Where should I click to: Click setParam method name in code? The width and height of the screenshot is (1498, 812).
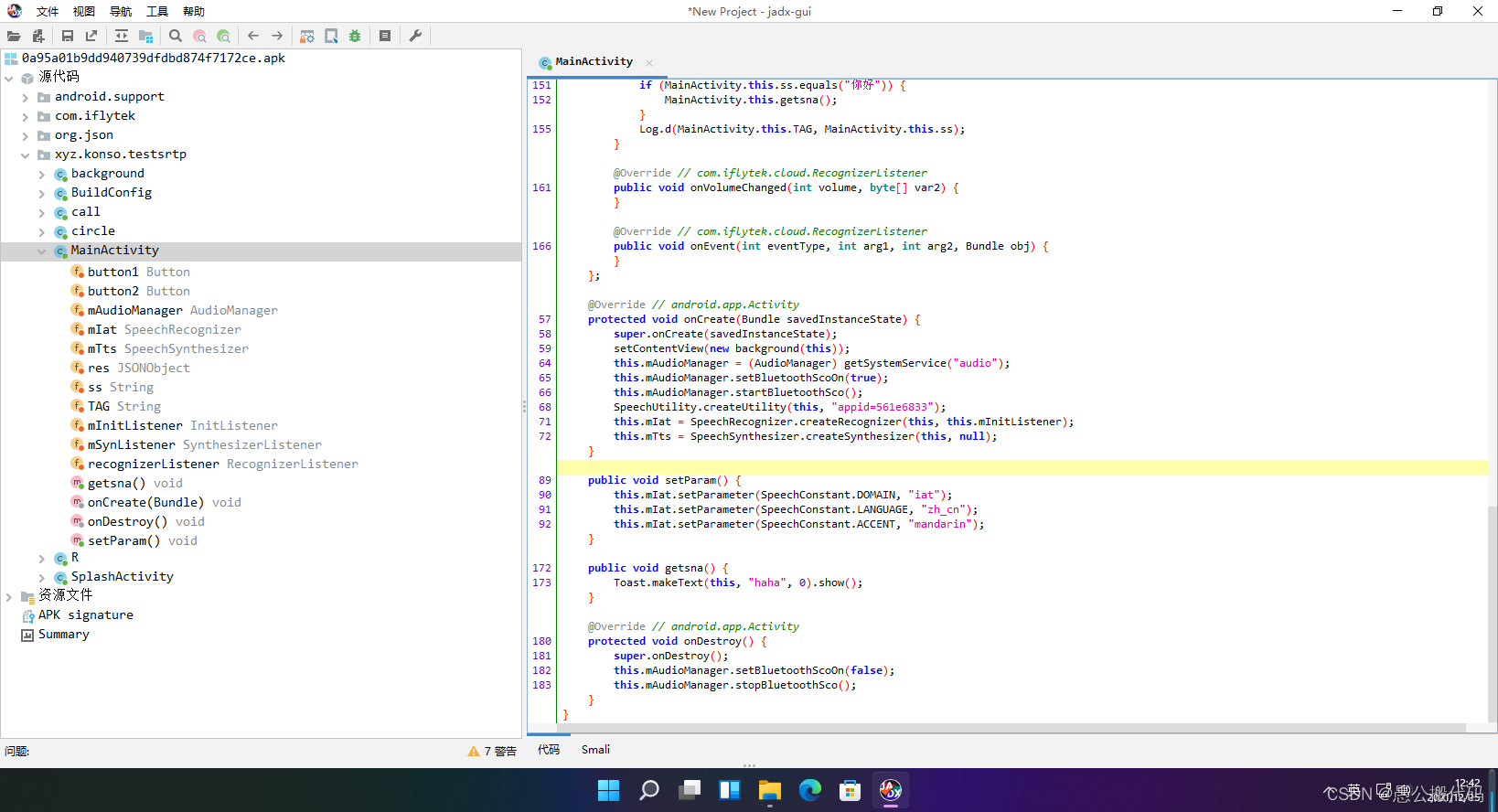690,480
